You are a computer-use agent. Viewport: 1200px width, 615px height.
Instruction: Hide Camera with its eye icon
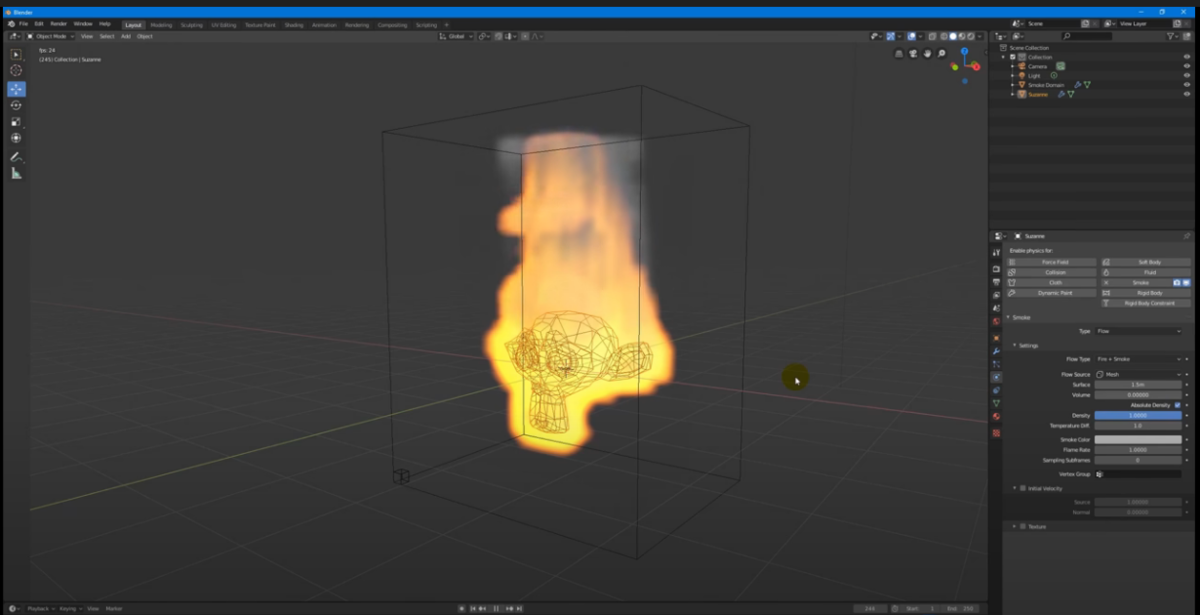point(1187,66)
